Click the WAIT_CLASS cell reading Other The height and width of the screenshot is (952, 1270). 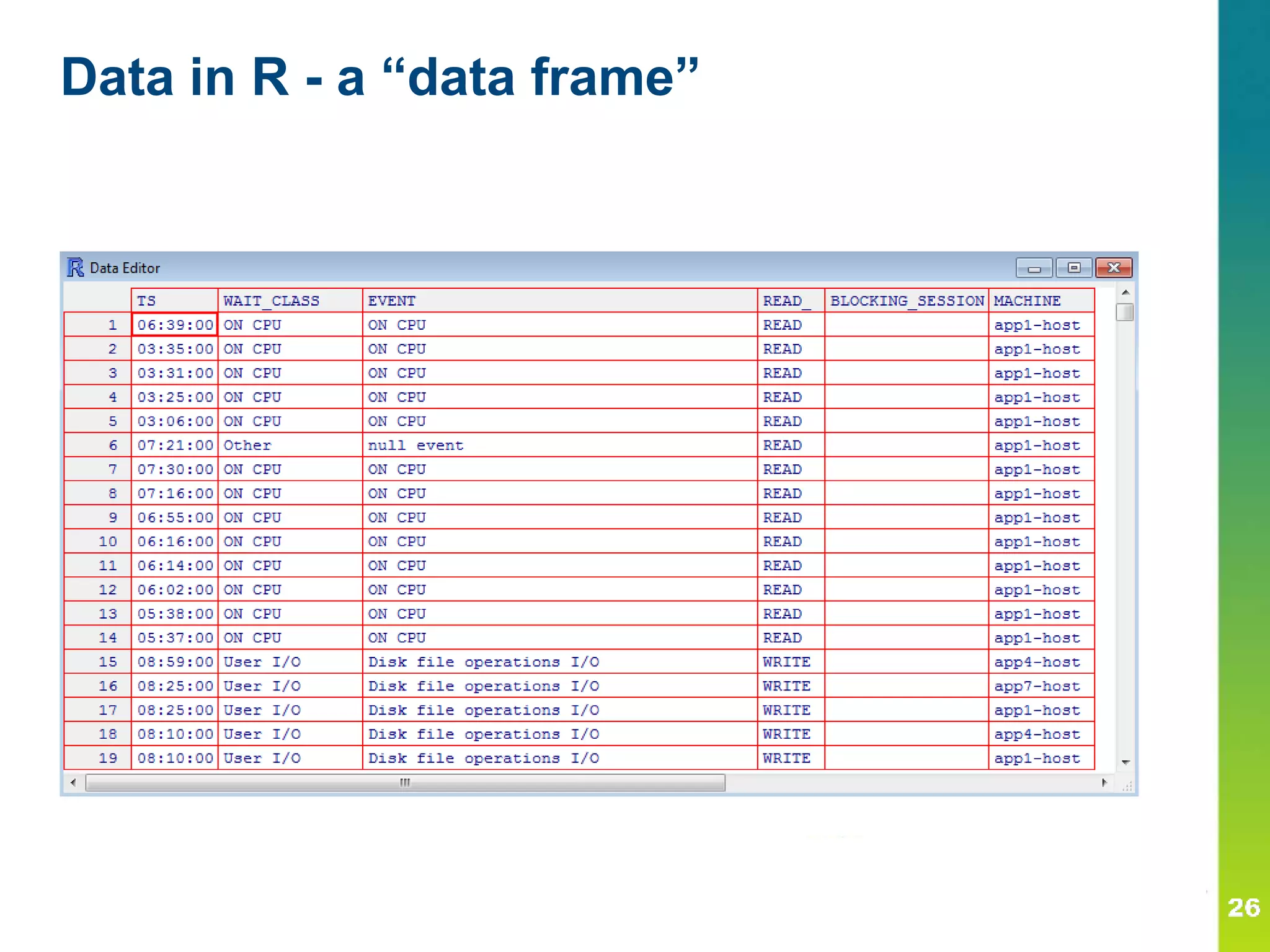(290, 445)
